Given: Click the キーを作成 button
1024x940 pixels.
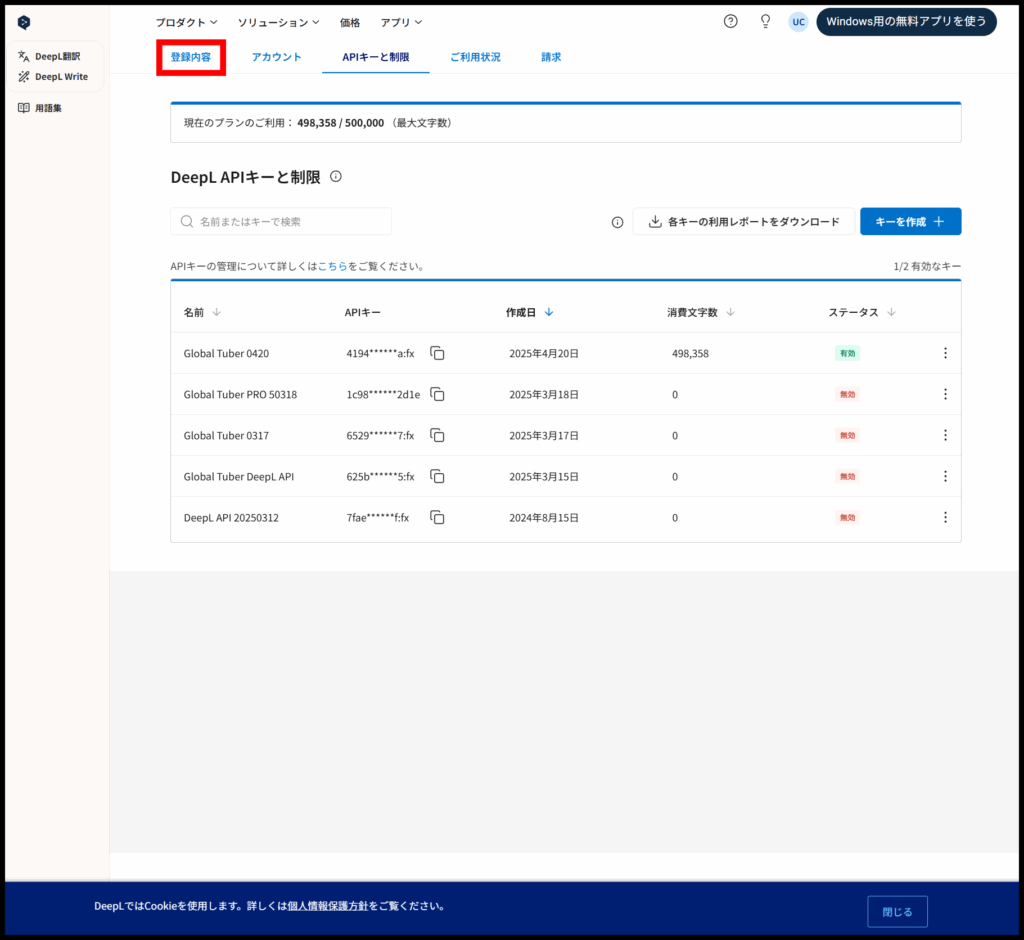Looking at the screenshot, I should tap(910, 221).
